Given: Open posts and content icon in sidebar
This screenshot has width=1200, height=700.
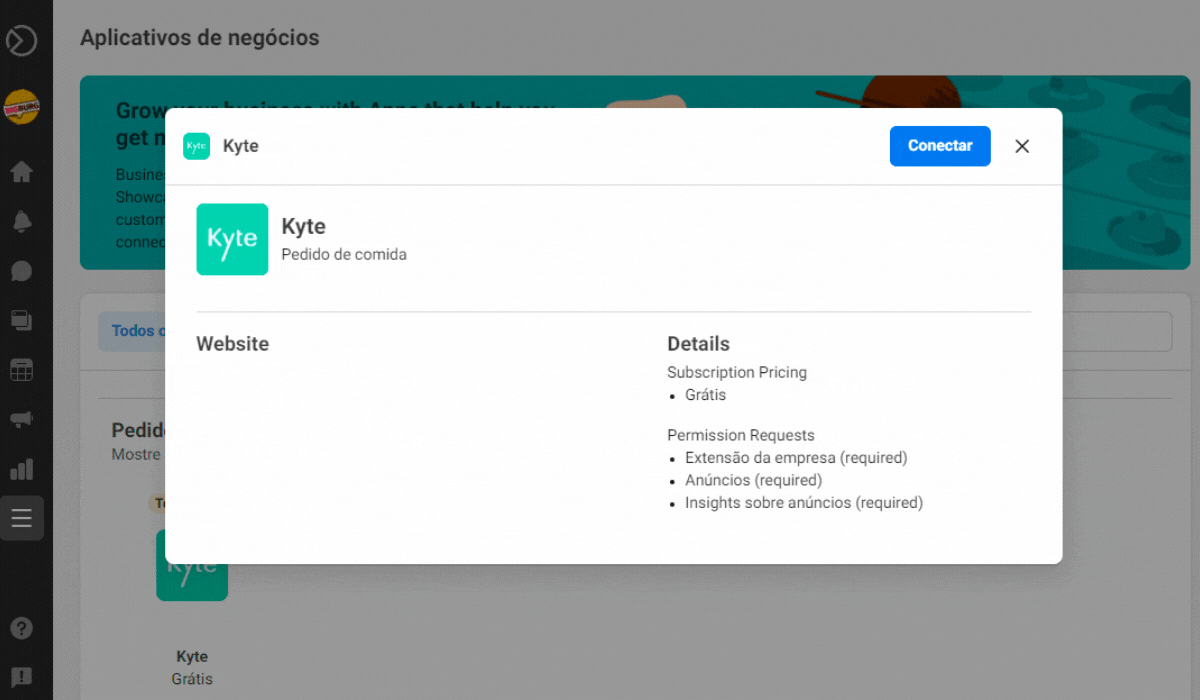Looking at the screenshot, I should point(21,320).
